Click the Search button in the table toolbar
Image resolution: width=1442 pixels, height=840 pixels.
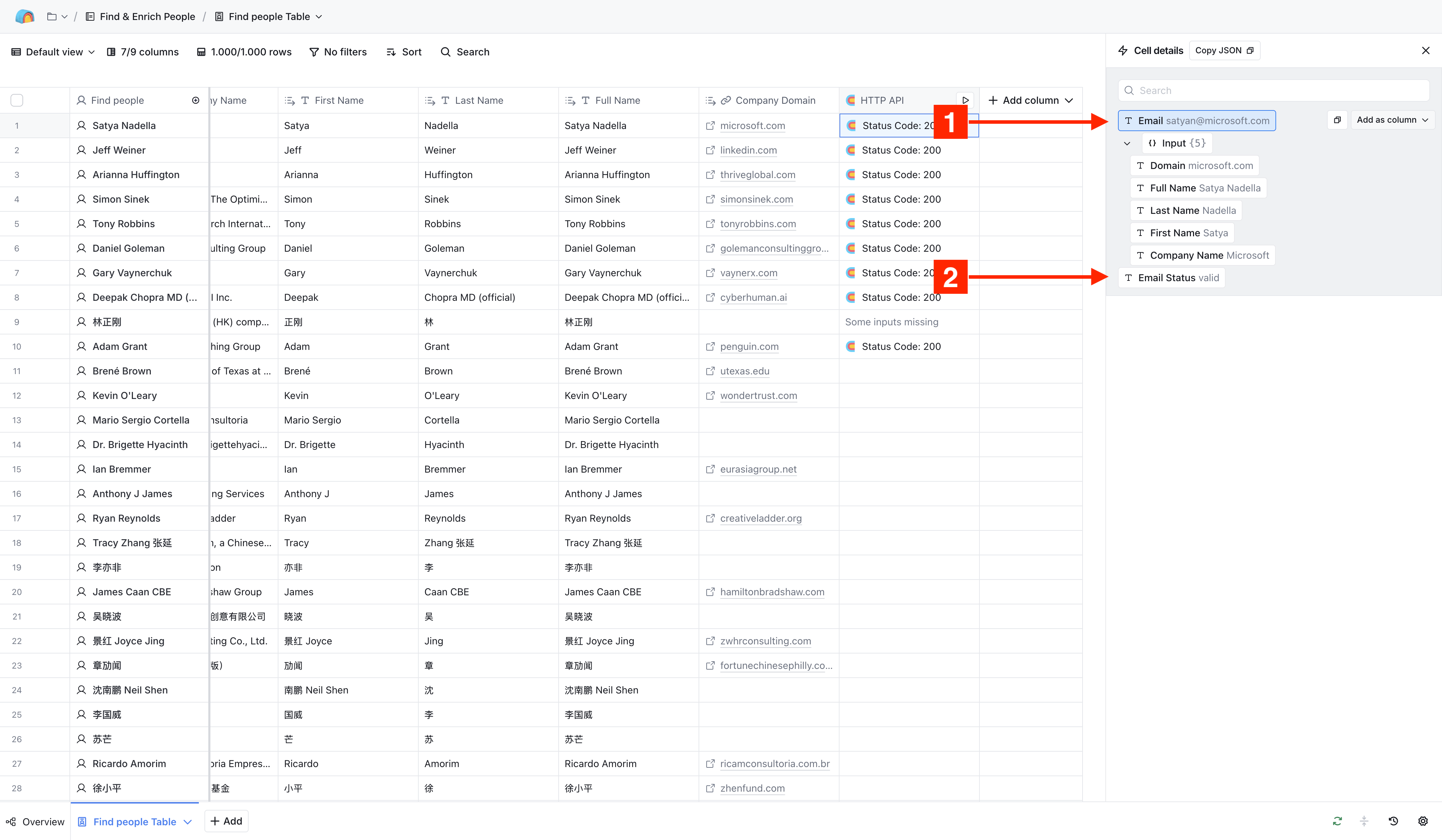click(465, 52)
